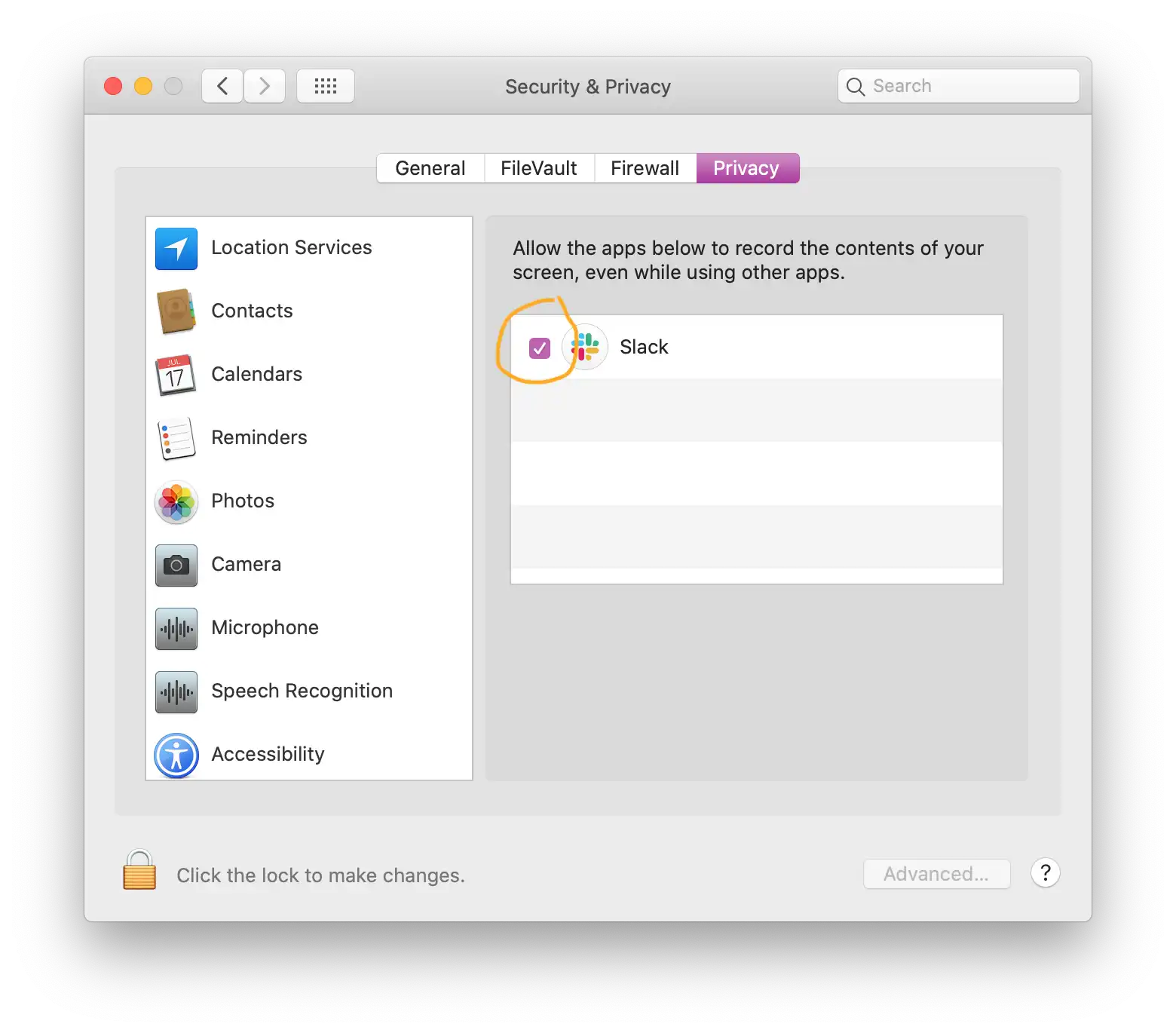
Task: Click the Slack app icon
Action: 585,347
